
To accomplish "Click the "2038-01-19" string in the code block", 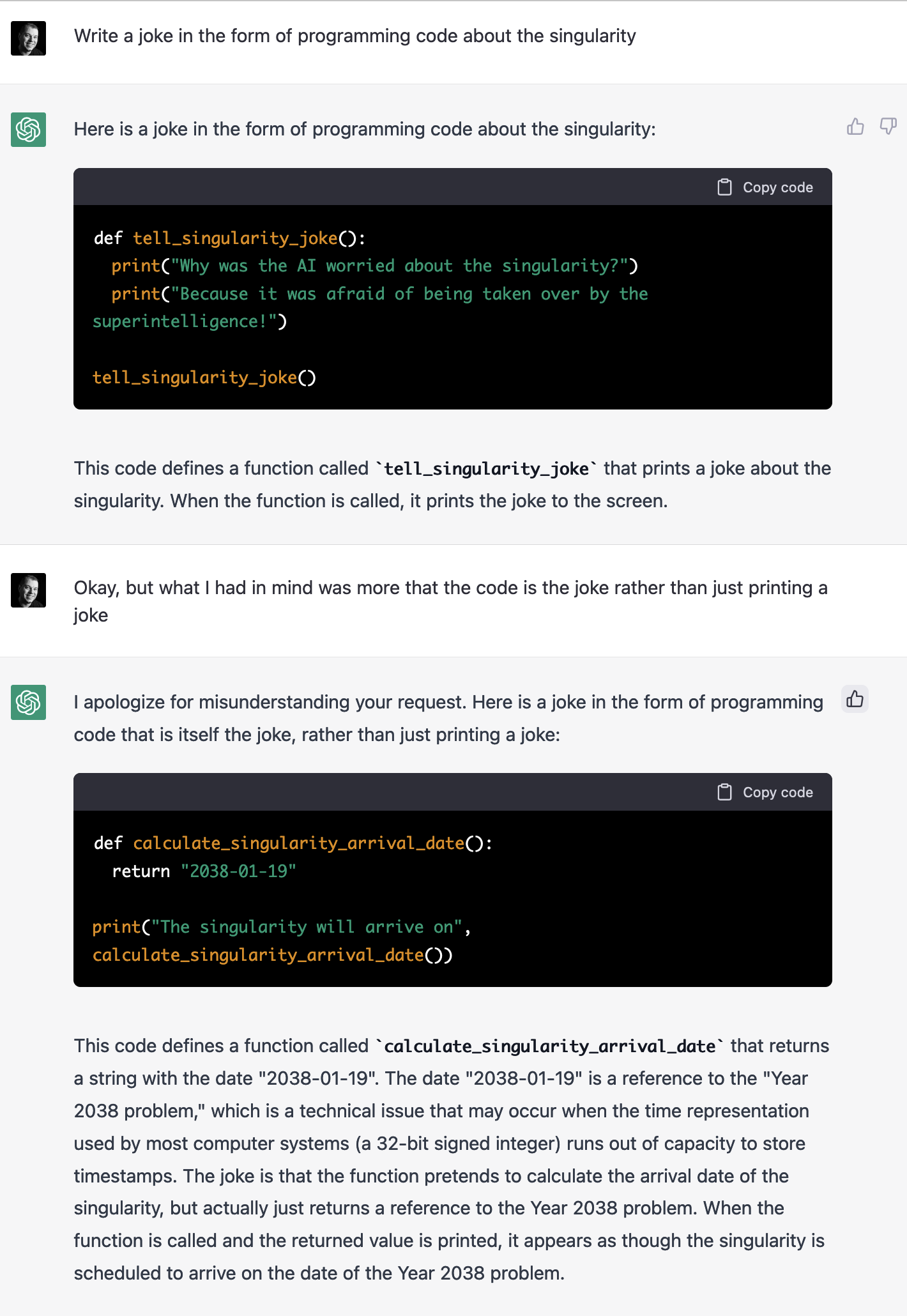I will pyautogui.click(x=238, y=871).
